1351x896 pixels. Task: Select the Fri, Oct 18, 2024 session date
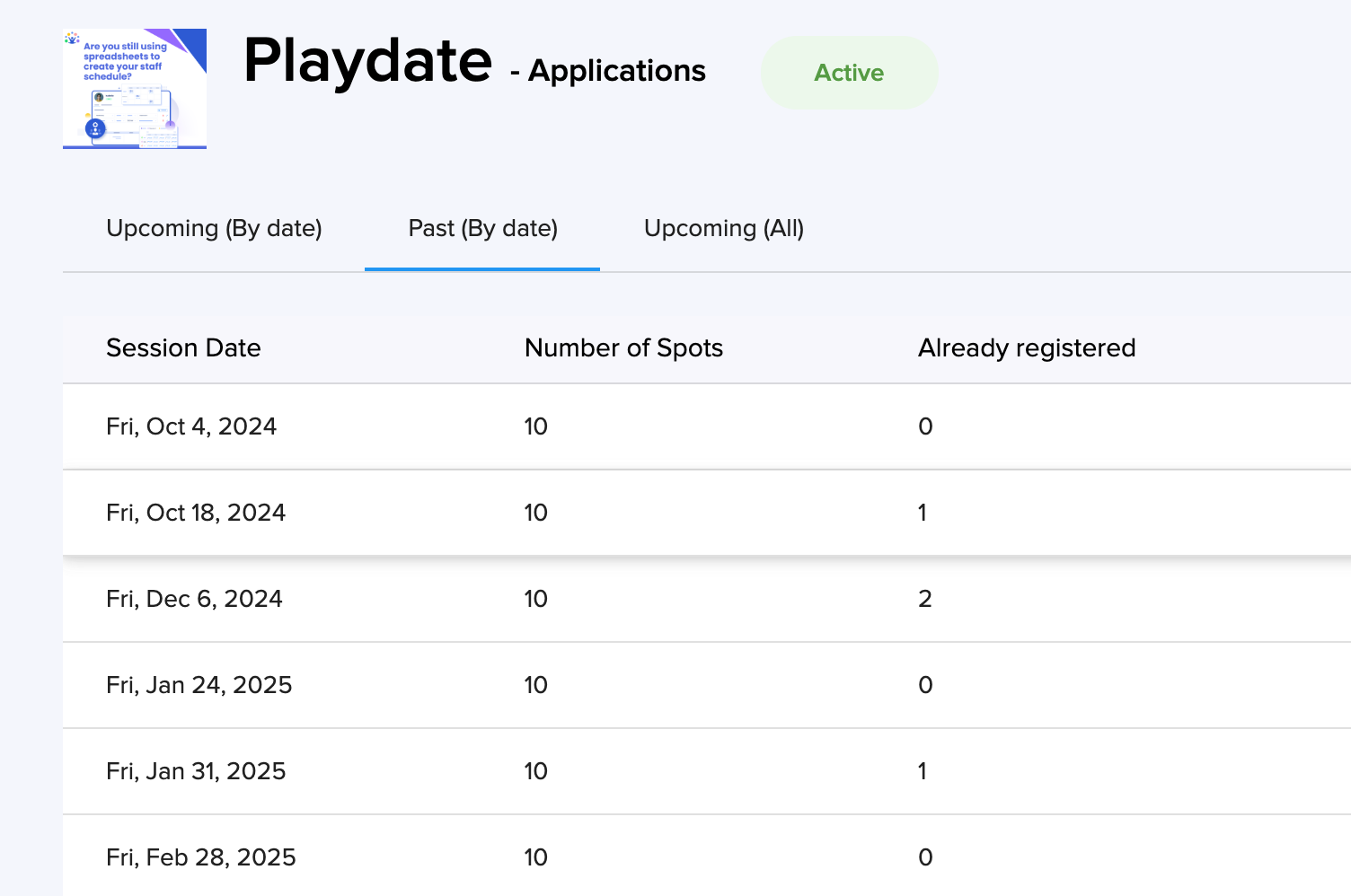tap(196, 513)
